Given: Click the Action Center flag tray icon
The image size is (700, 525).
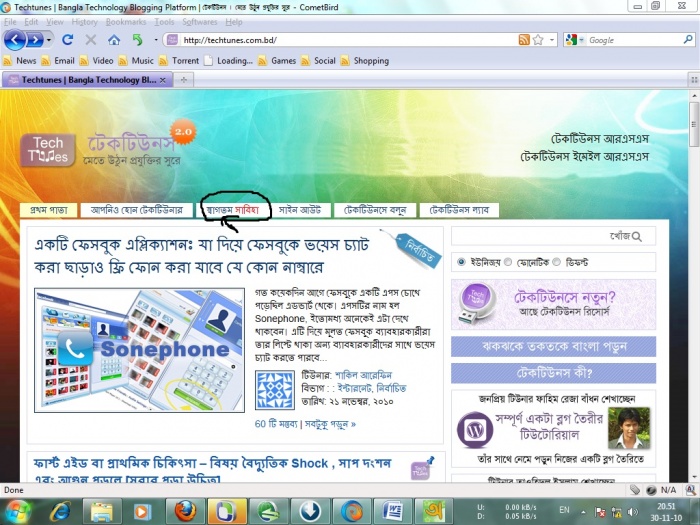Looking at the screenshot, I should [x=600, y=512].
